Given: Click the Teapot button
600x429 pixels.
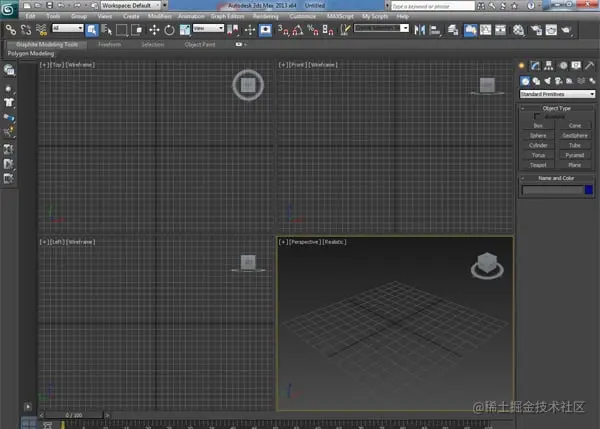Looking at the screenshot, I should 538,165.
